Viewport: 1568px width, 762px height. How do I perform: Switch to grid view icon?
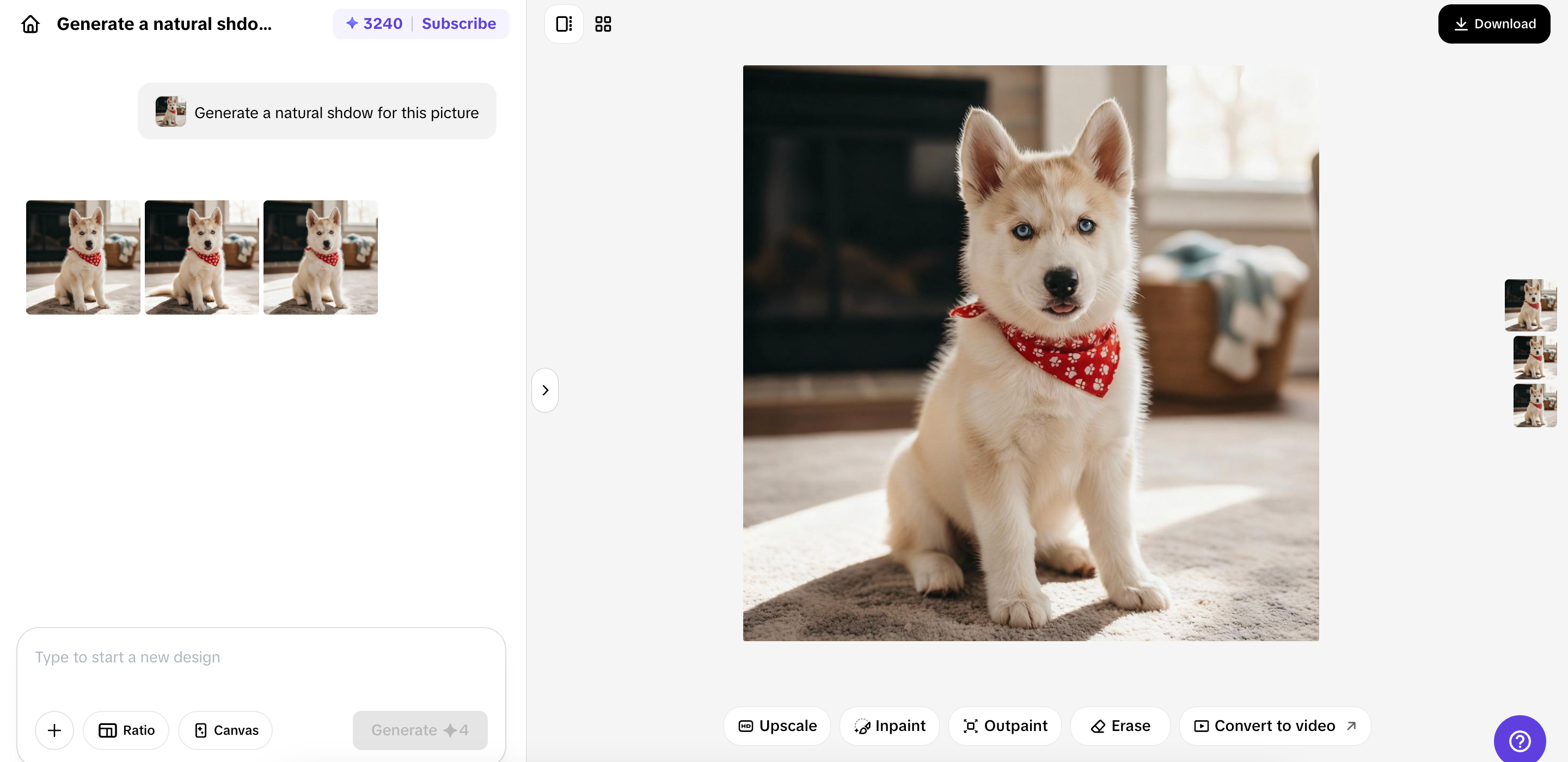(603, 24)
